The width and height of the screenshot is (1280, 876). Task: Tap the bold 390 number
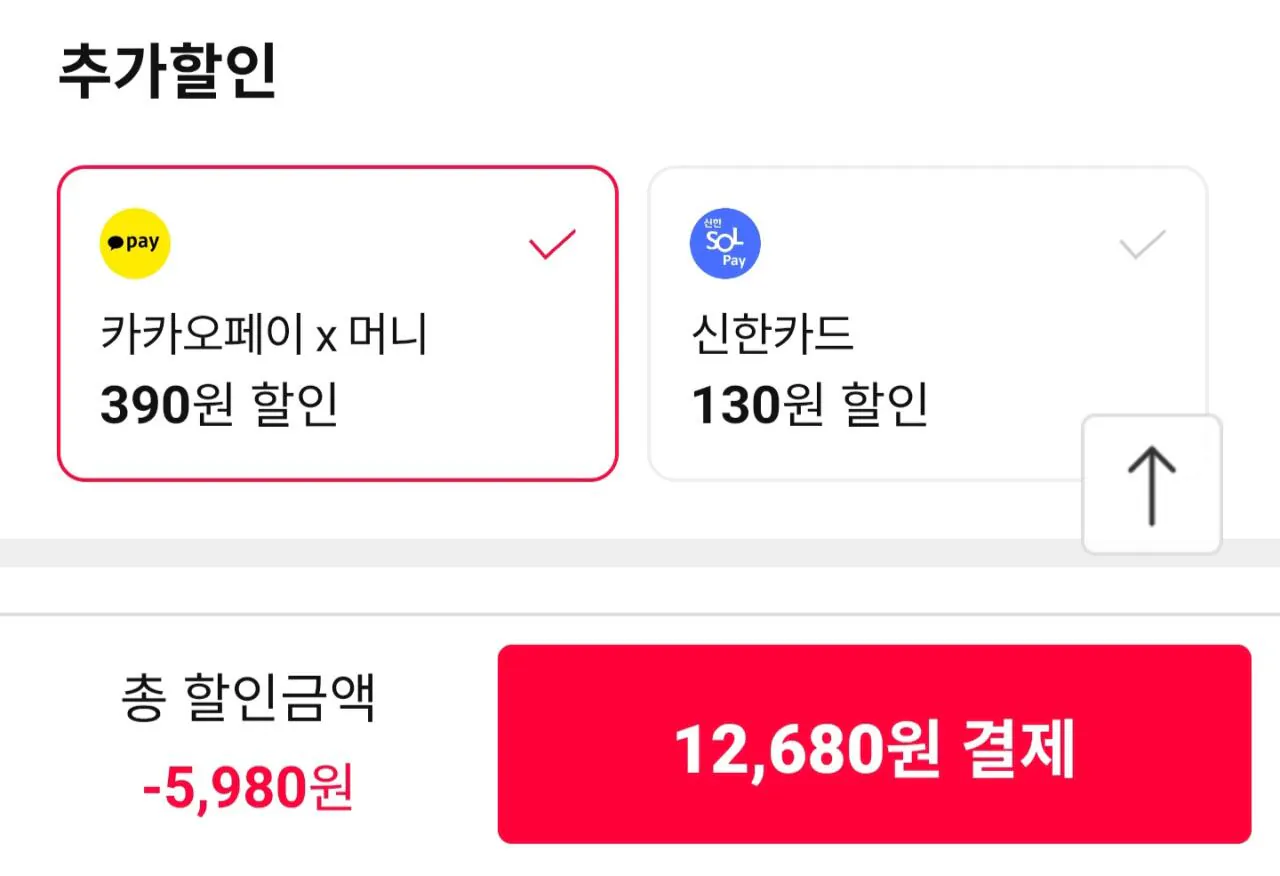coord(145,405)
